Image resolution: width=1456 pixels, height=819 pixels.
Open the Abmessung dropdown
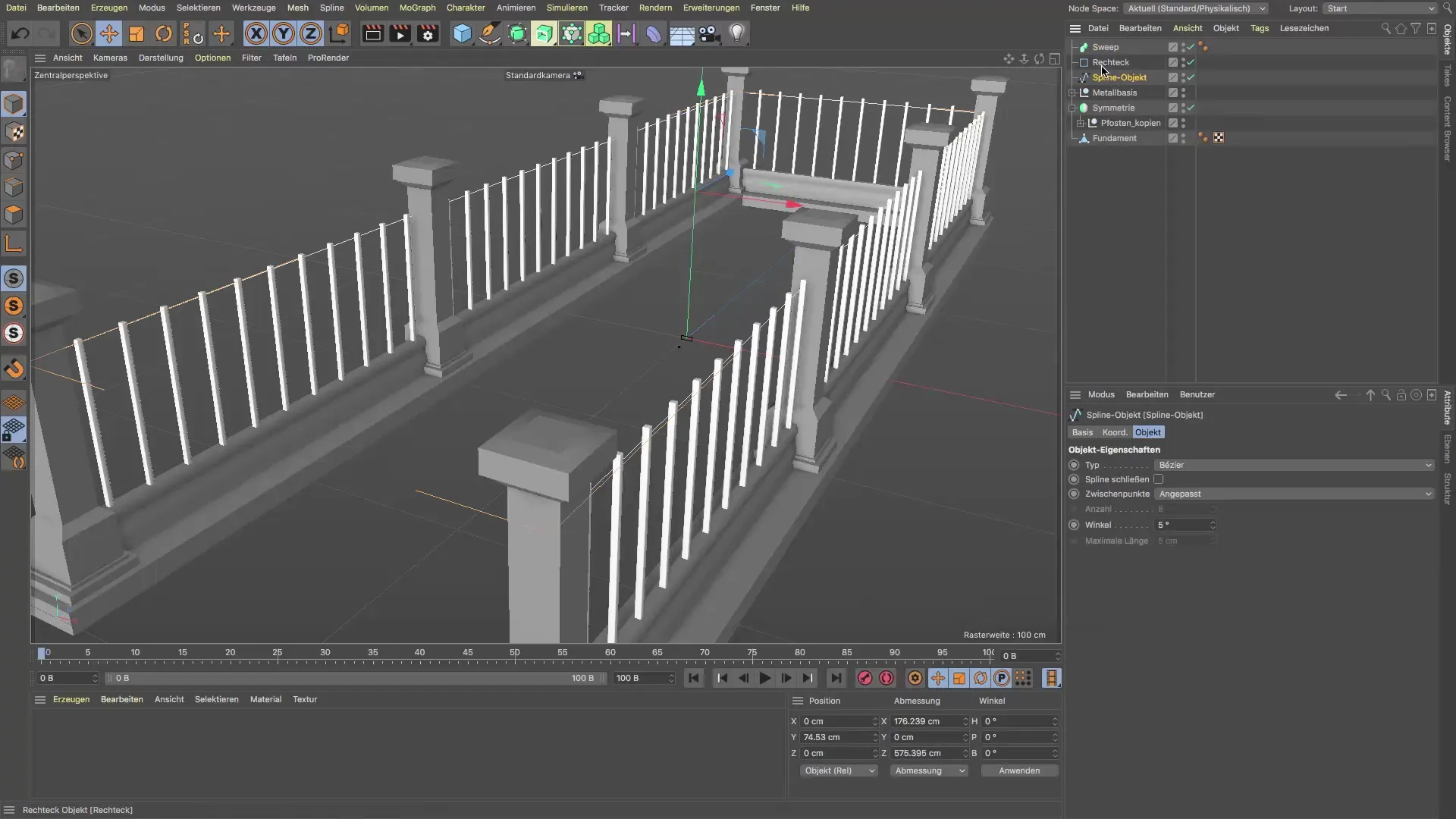(x=929, y=770)
